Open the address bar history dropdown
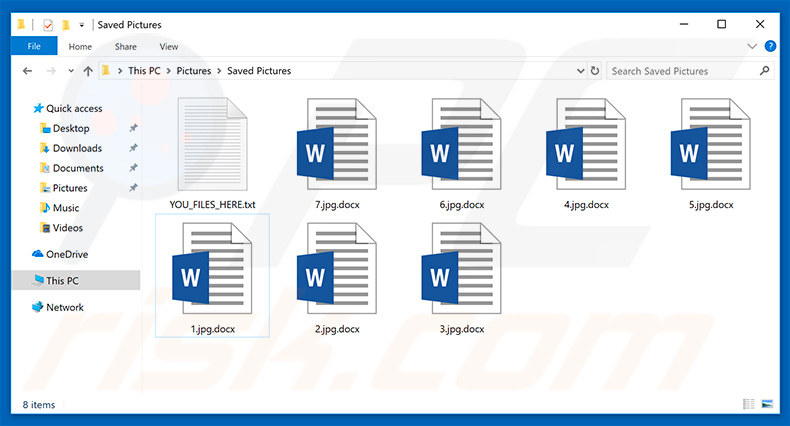The height and width of the screenshot is (426, 790). click(x=579, y=71)
